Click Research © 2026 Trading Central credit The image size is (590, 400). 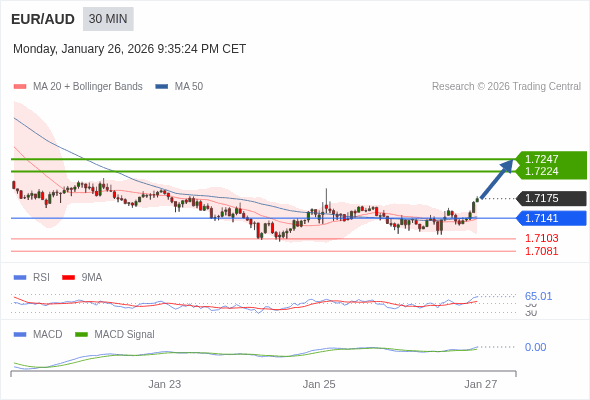point(506,87)
